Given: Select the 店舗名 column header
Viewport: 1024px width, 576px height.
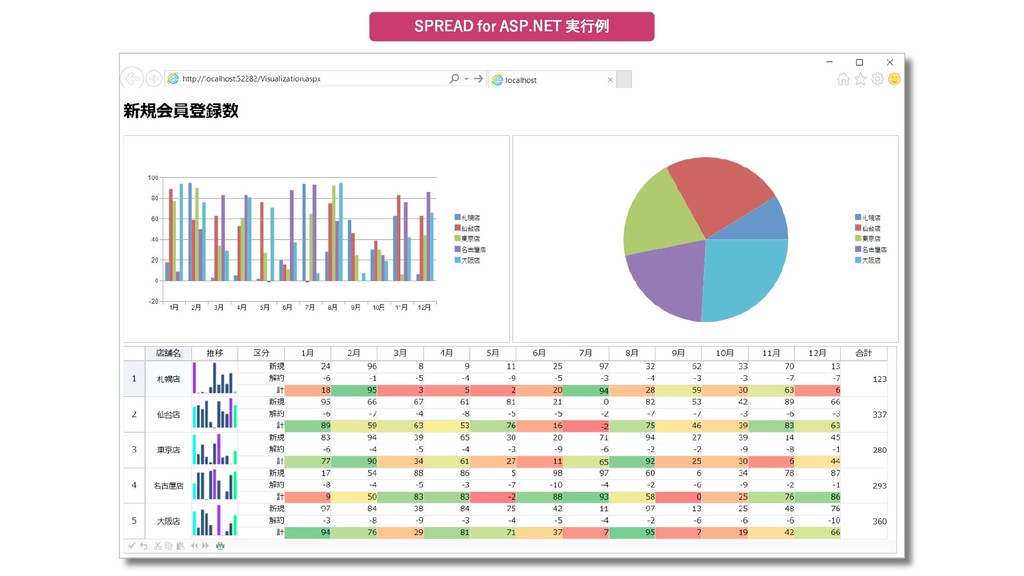Looking at the screenshot, I should coord(168,353).
